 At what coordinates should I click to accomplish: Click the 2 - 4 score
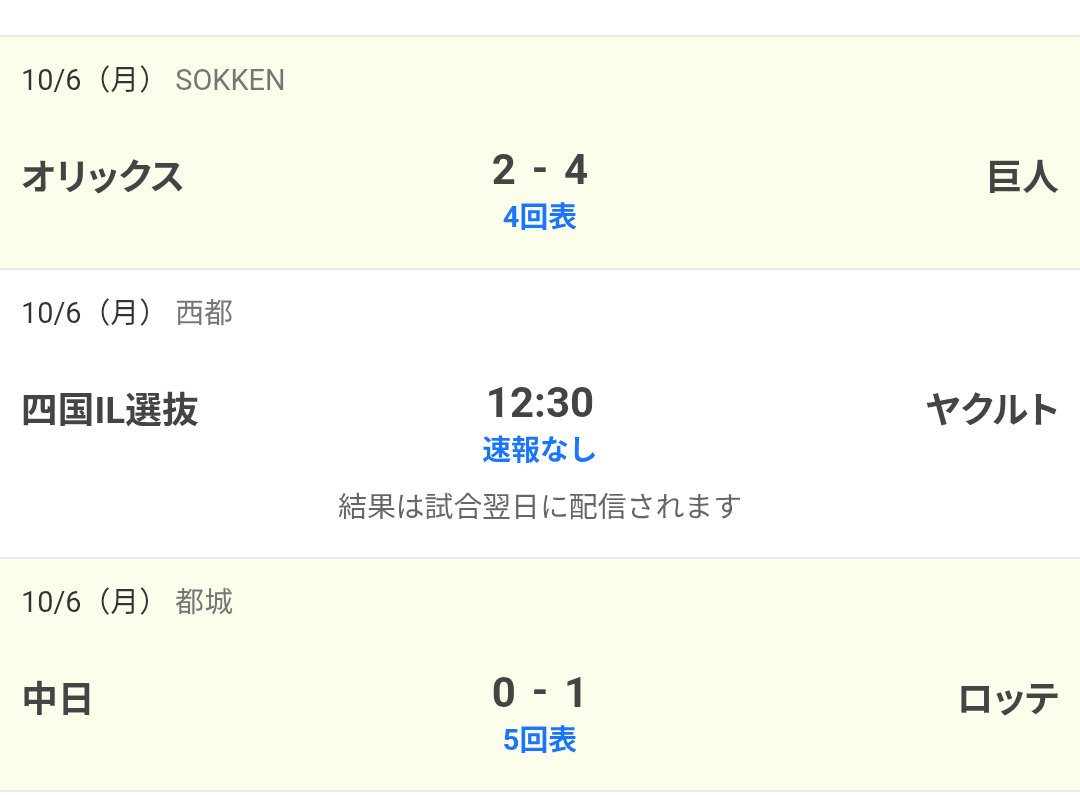(x=539, y=171)
